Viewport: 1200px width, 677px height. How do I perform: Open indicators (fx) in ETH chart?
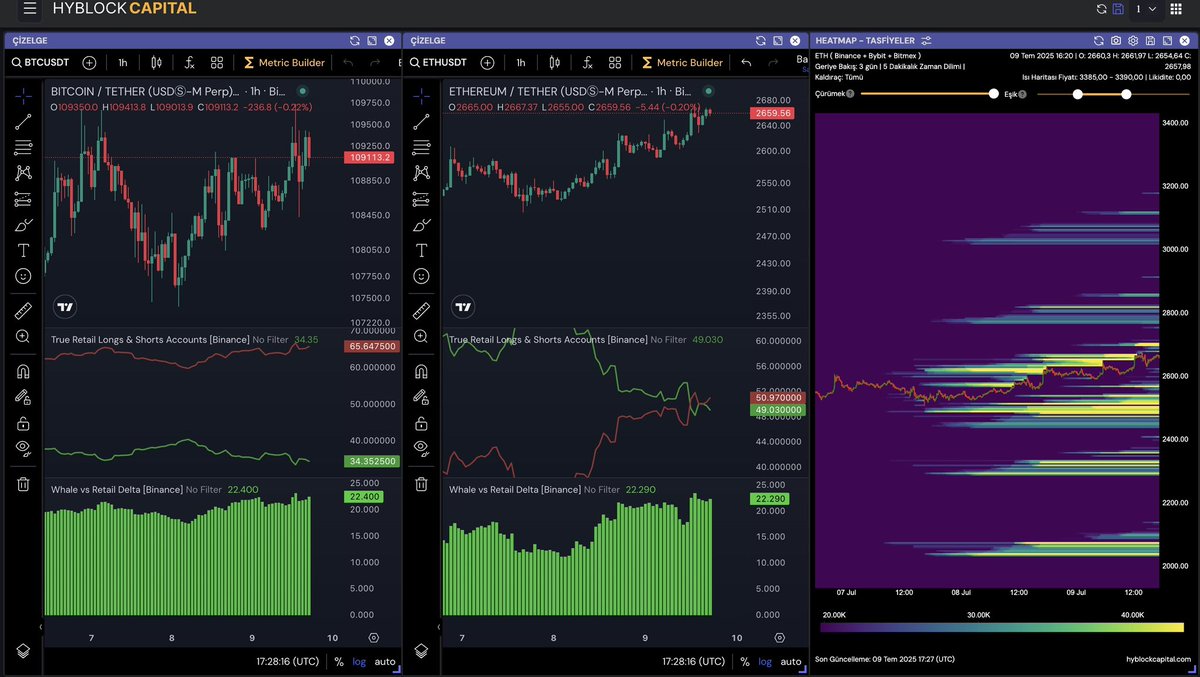point(587,62)
